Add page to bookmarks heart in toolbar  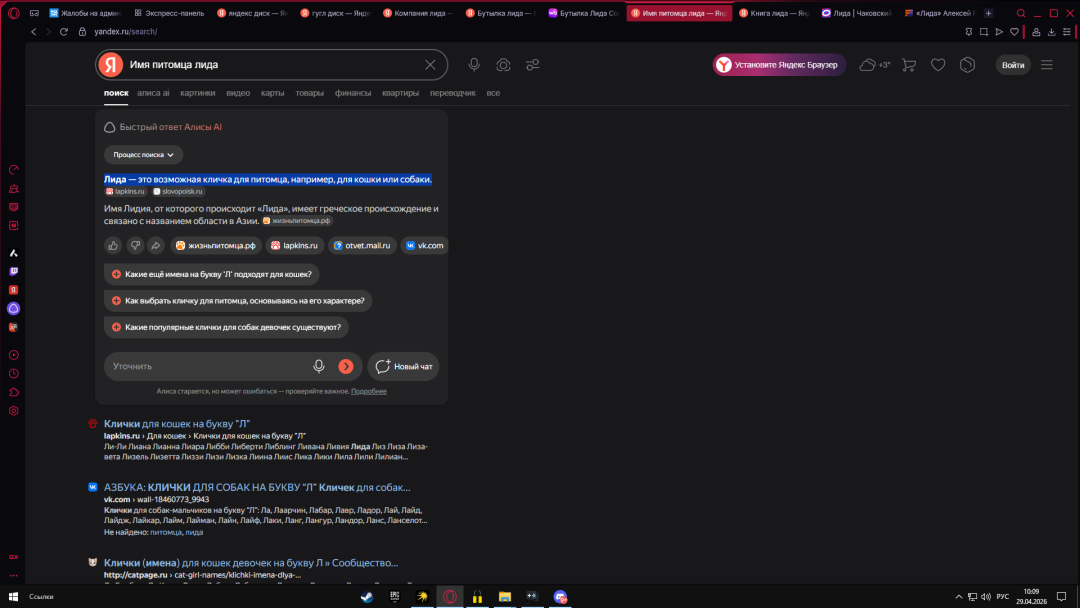point(1015,32)
